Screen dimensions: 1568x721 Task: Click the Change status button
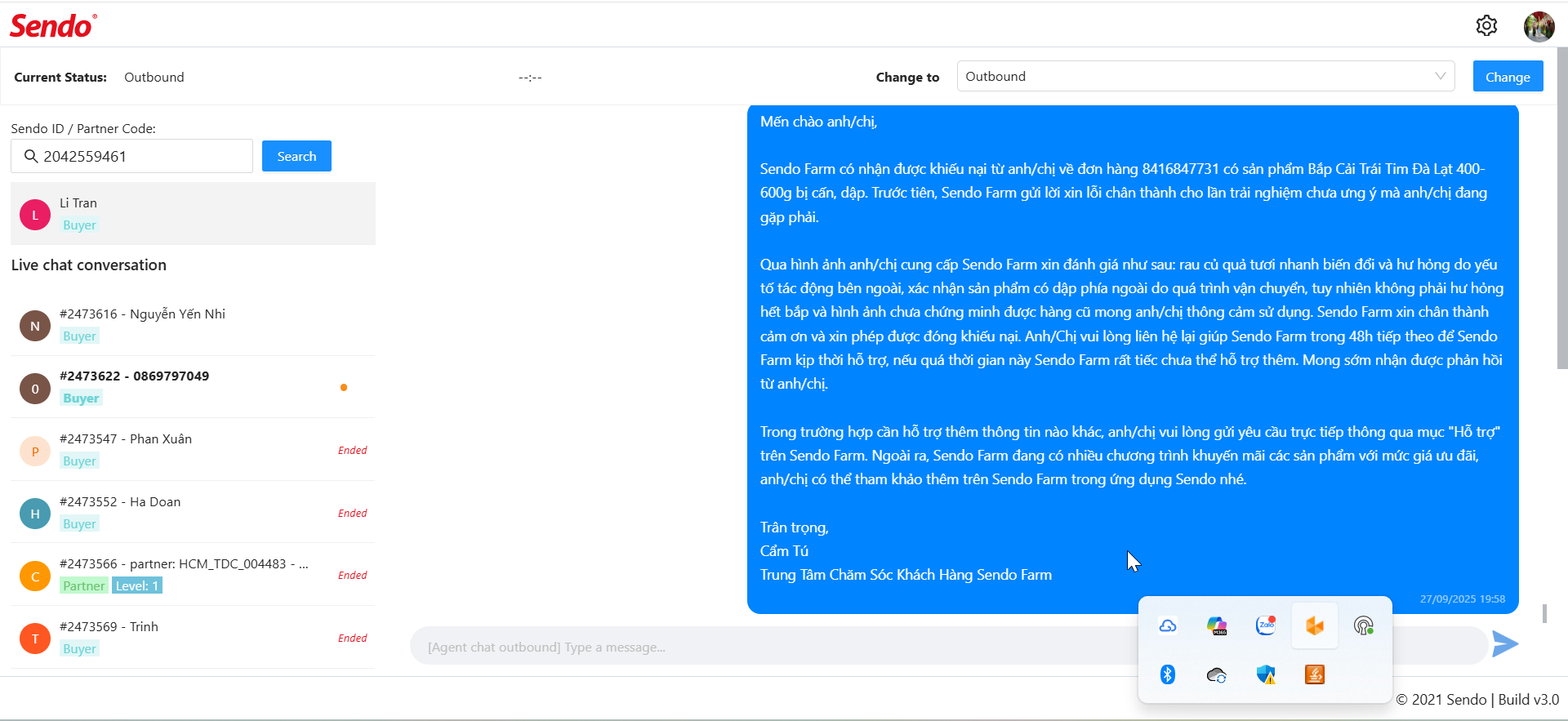[x=1508, y=76]
